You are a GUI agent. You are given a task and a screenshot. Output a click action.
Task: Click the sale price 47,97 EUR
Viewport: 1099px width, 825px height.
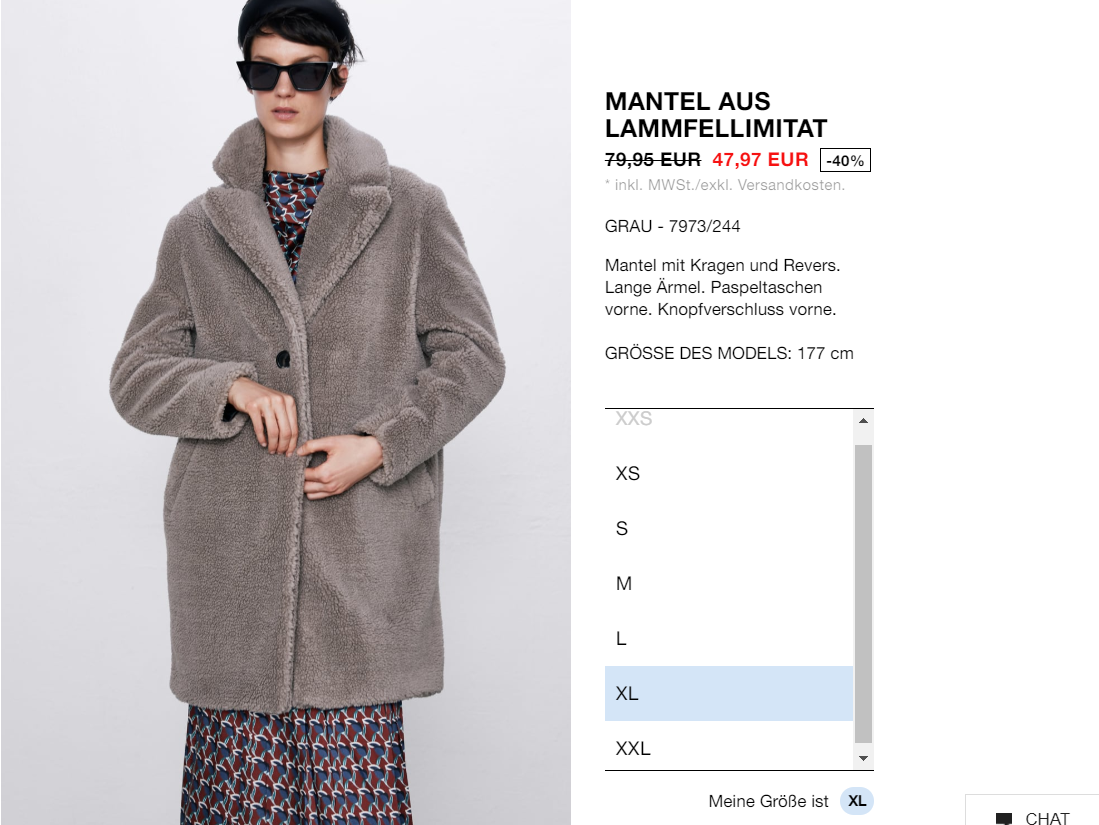point(760,160)
